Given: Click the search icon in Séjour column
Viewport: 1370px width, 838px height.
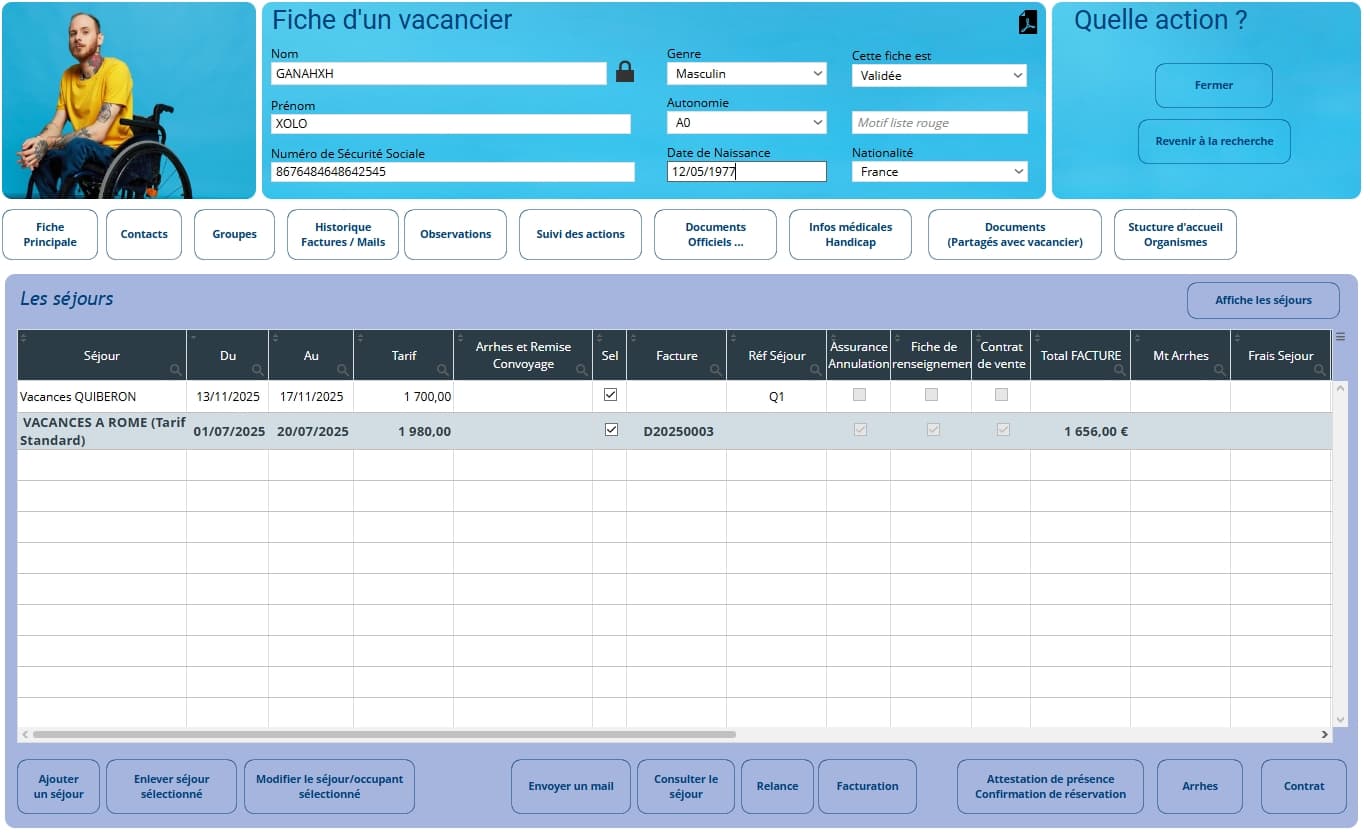Looking at the screenshot, I should point(176,370).
